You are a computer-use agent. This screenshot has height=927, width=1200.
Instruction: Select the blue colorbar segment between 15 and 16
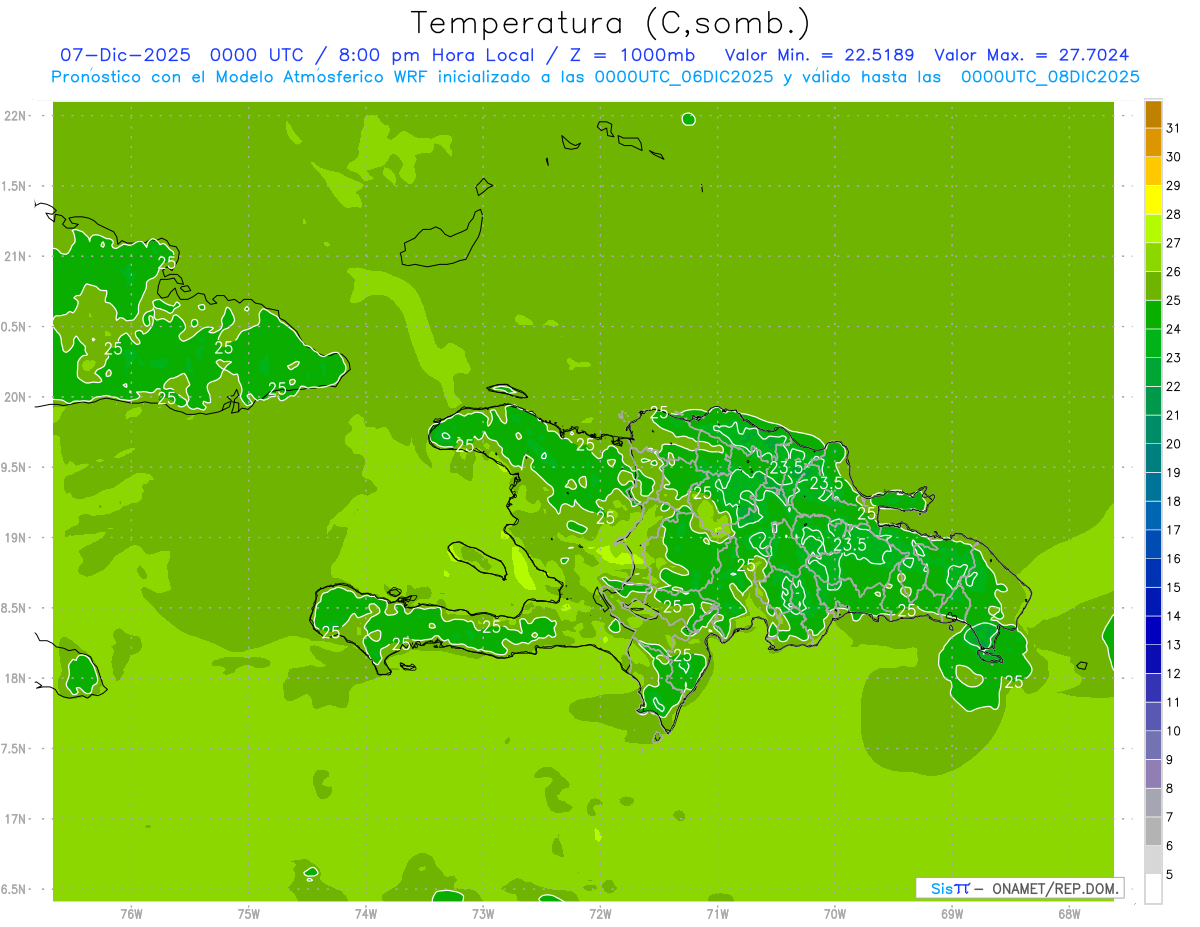1153,573
